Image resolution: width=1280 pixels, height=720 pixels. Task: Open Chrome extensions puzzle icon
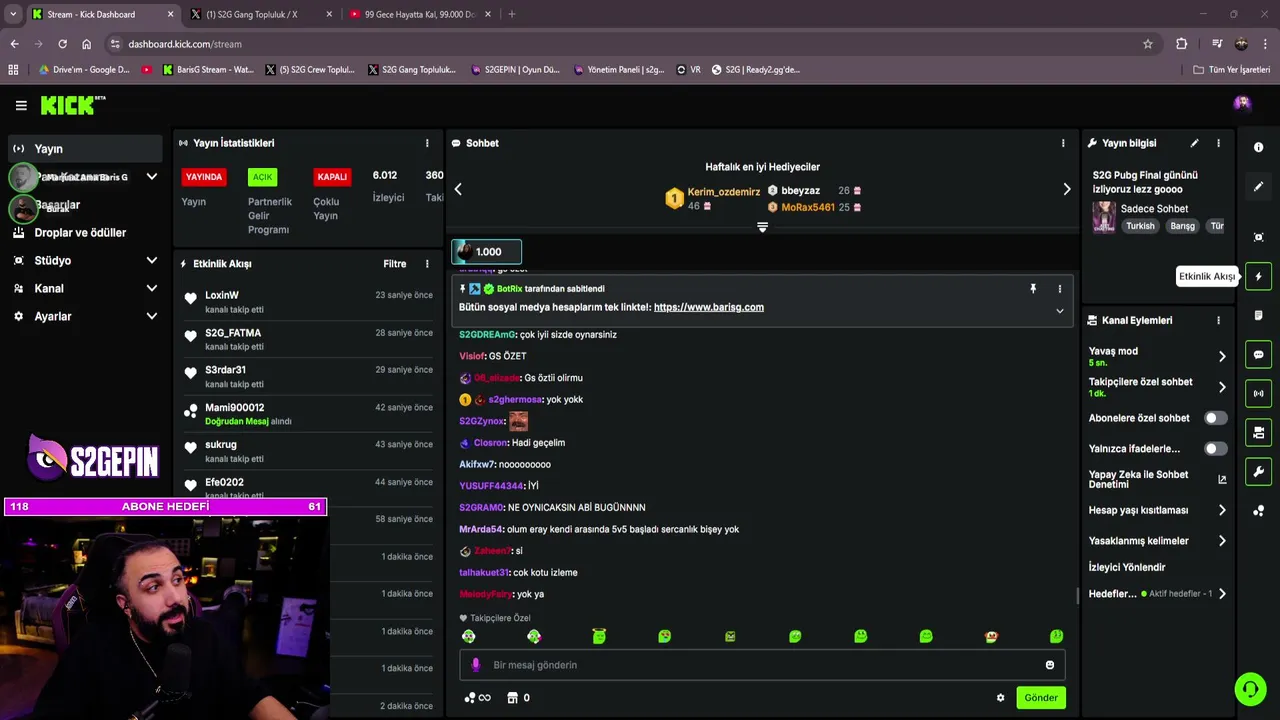pos(1181,44)
